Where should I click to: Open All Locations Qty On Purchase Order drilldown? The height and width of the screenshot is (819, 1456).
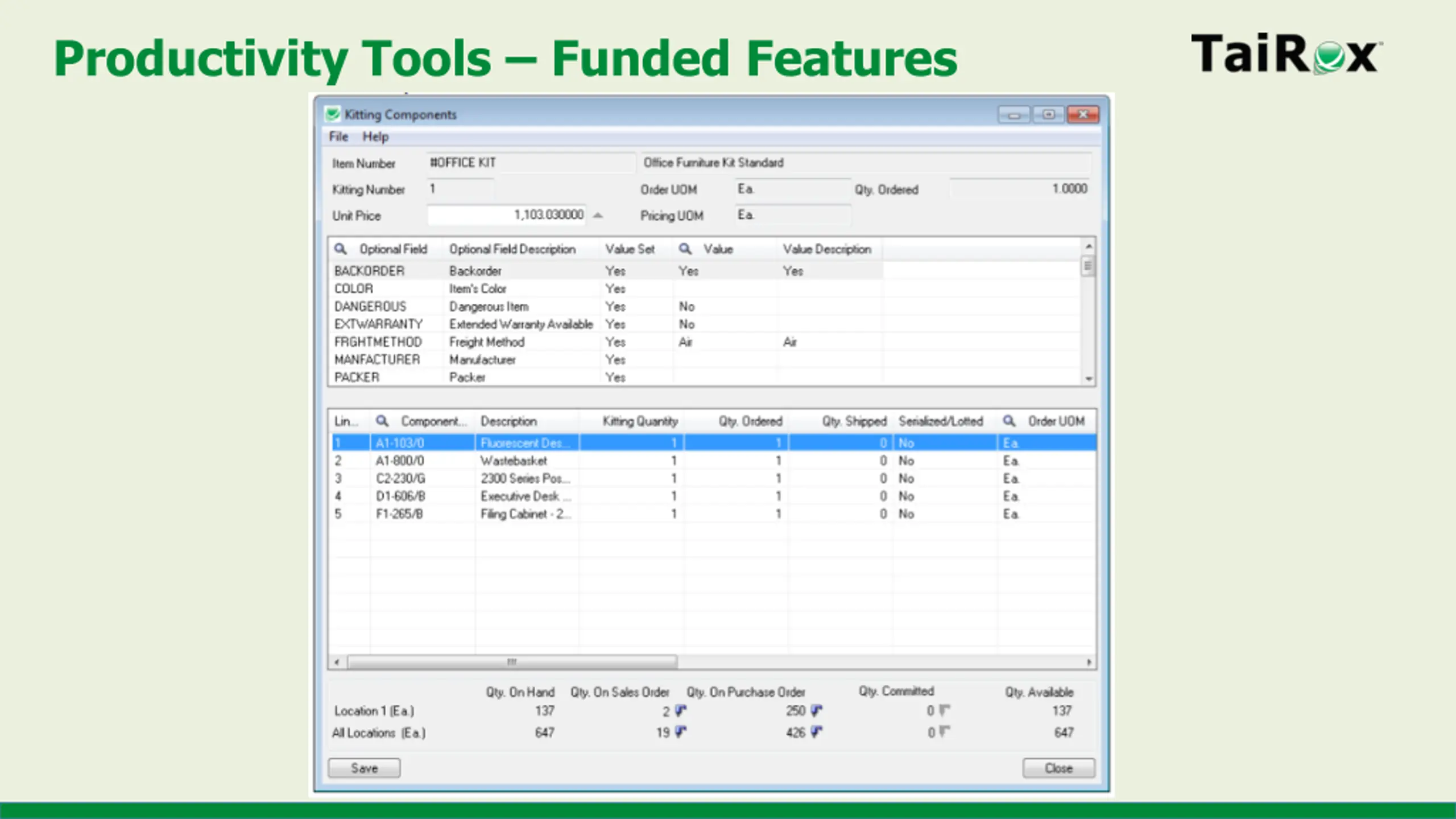coord(817,732)
